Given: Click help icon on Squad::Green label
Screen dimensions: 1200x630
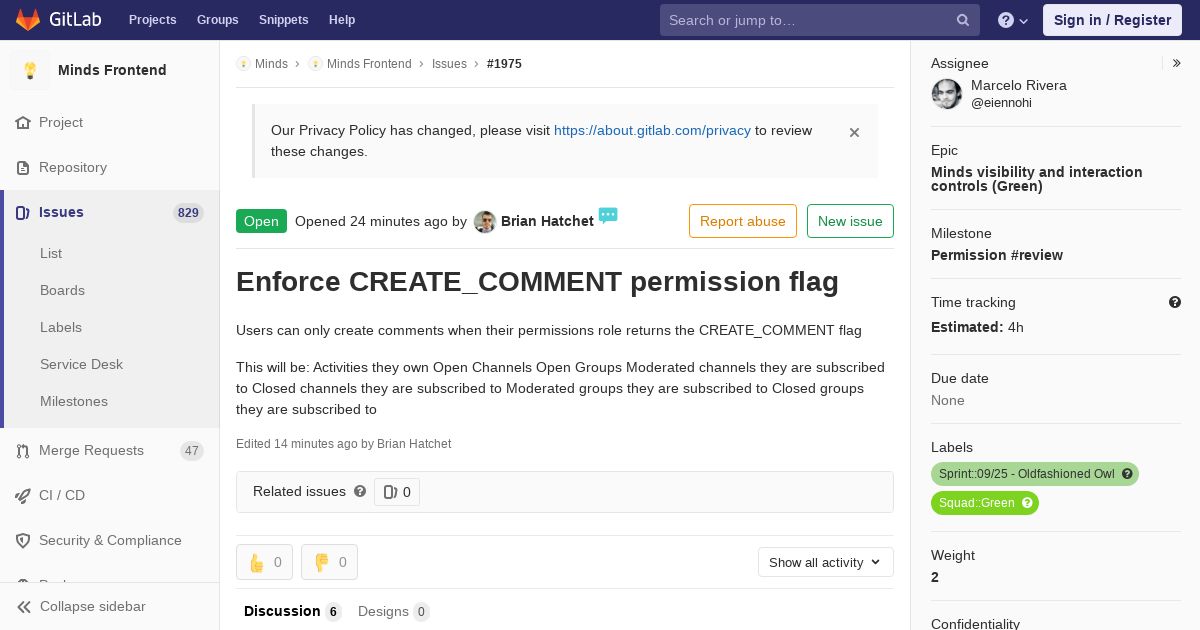Looking at the screenshot, I should (1027, 503).
